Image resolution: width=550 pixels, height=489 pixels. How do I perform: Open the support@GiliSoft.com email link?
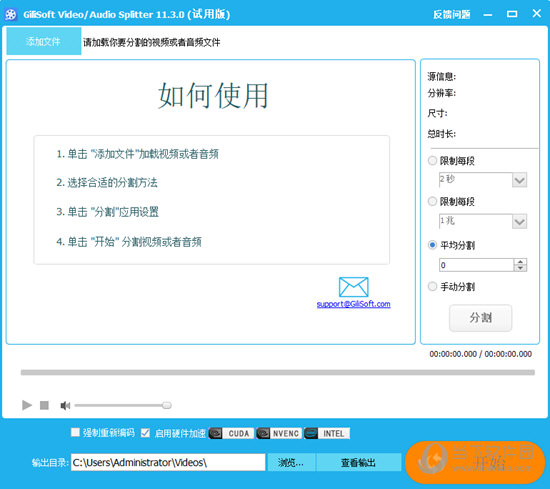[353, 304]
